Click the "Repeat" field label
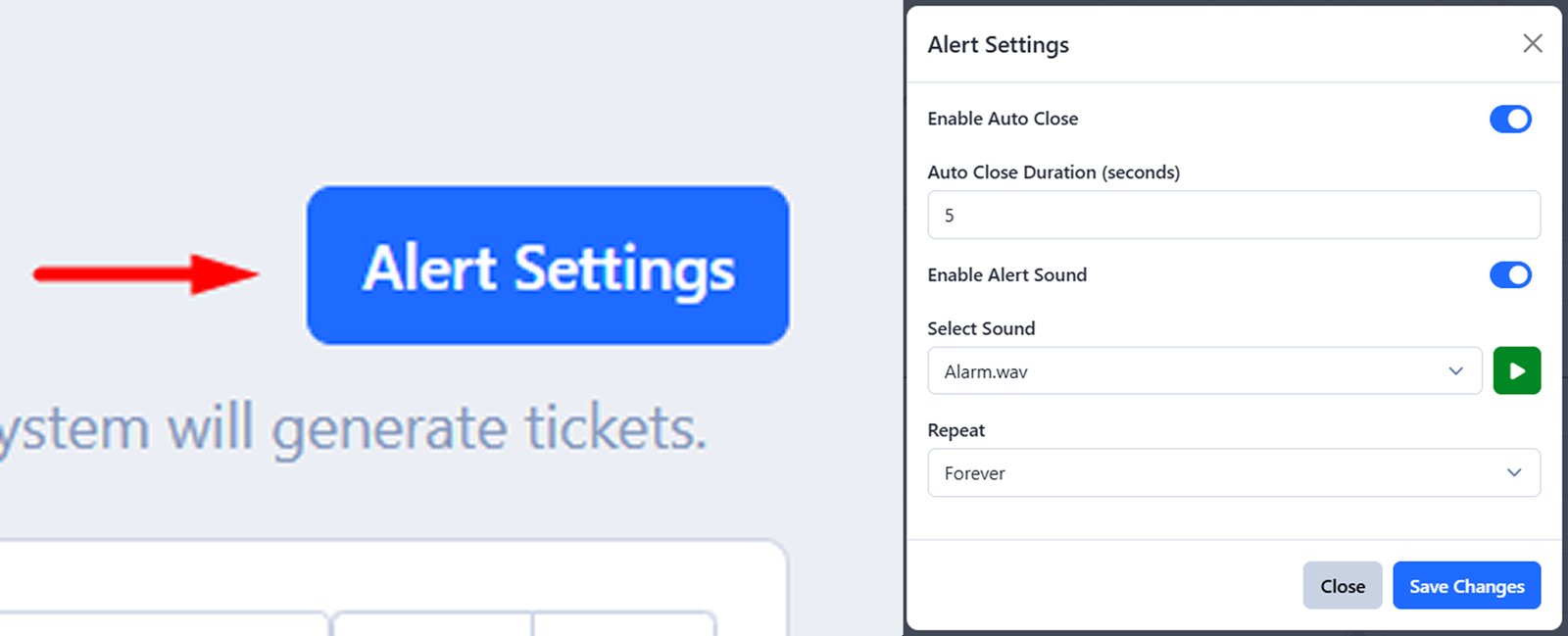Screen dimensions: 1568x636 (955, 431)
